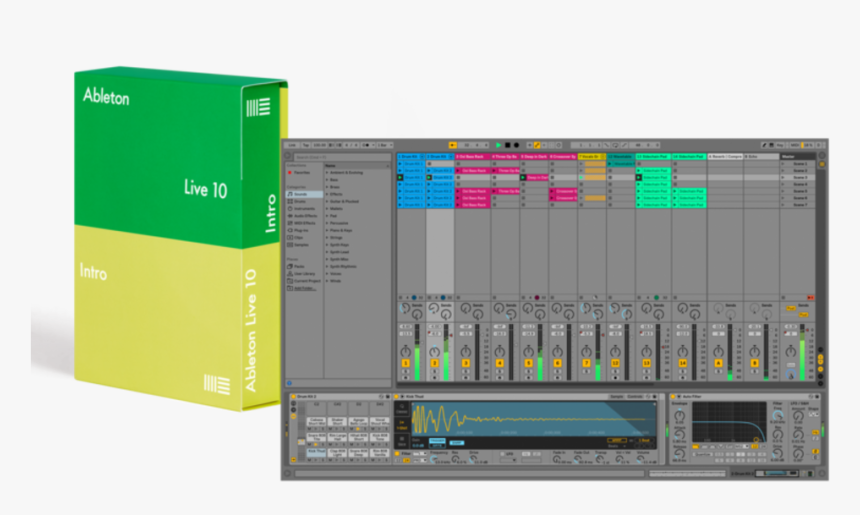Adjust Master track volume fader
The image size is (860, 515).
tap(804, 351)
